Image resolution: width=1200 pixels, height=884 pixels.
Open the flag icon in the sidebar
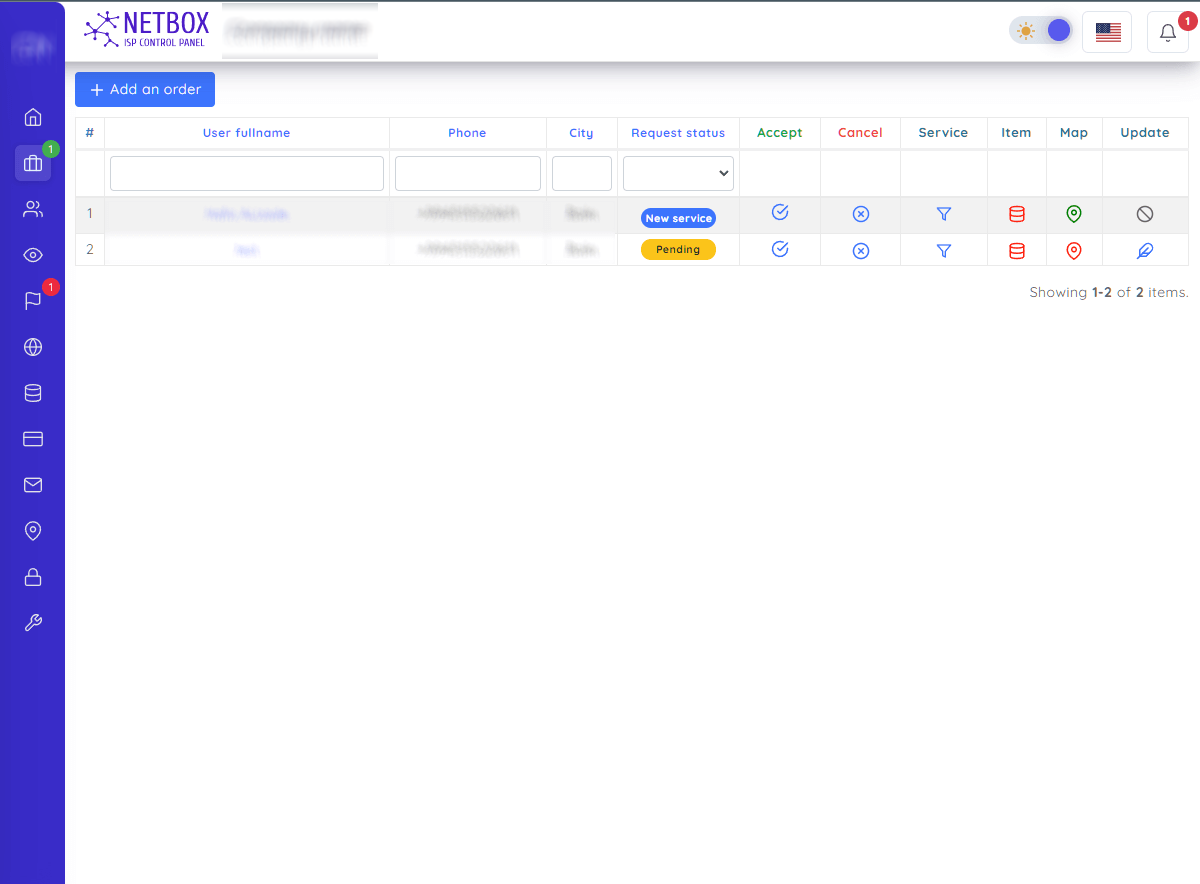33,301
